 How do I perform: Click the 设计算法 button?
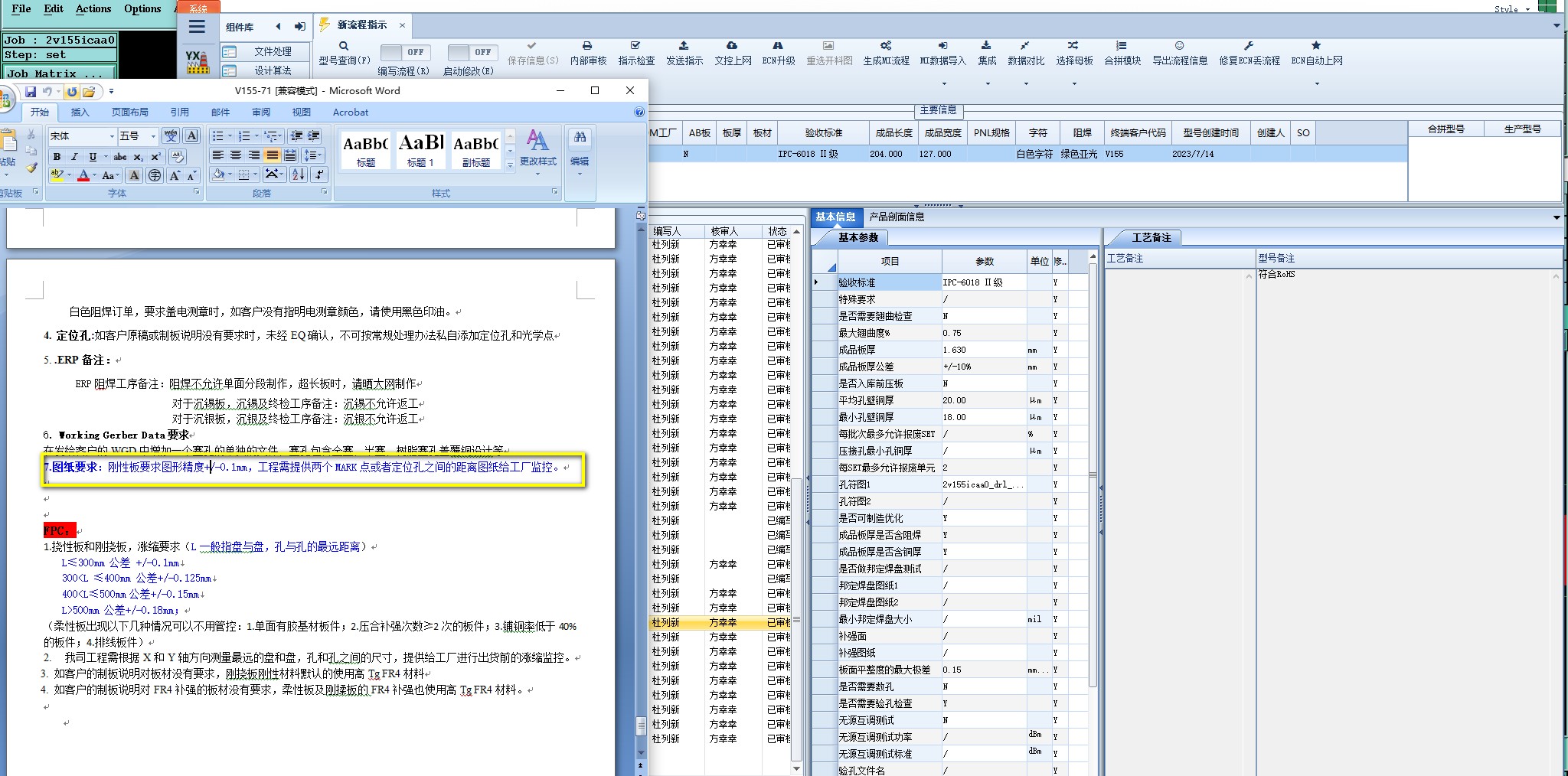point(266,70)
